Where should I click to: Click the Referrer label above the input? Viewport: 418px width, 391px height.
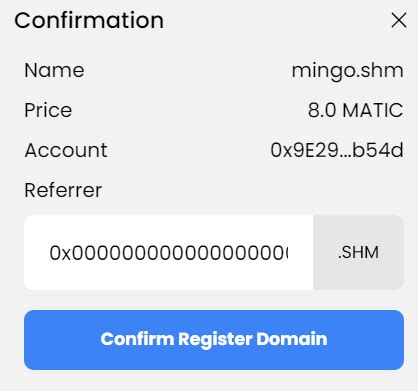63,190
